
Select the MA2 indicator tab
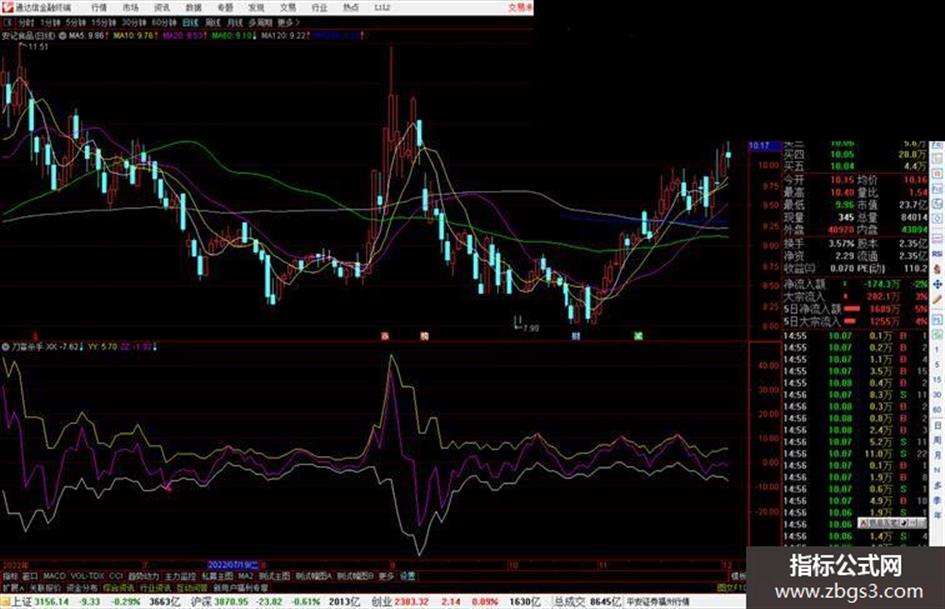coord(246,576)
